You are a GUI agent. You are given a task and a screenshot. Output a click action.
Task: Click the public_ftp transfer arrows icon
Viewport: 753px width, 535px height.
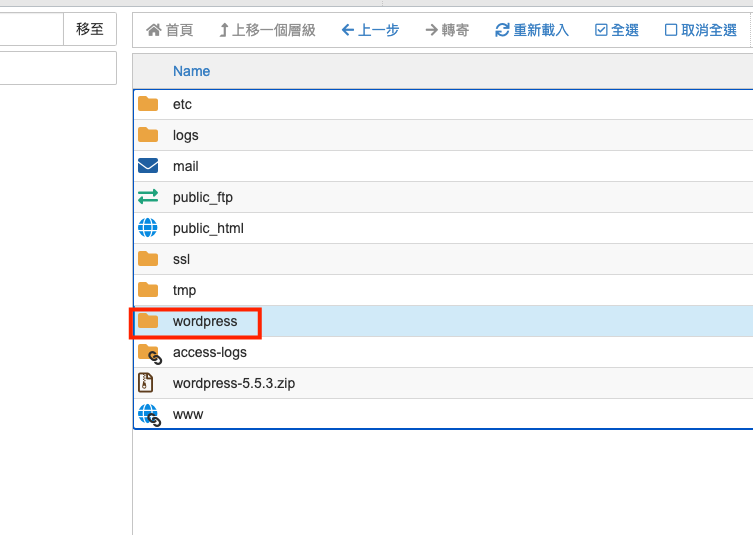click(148, 196)
